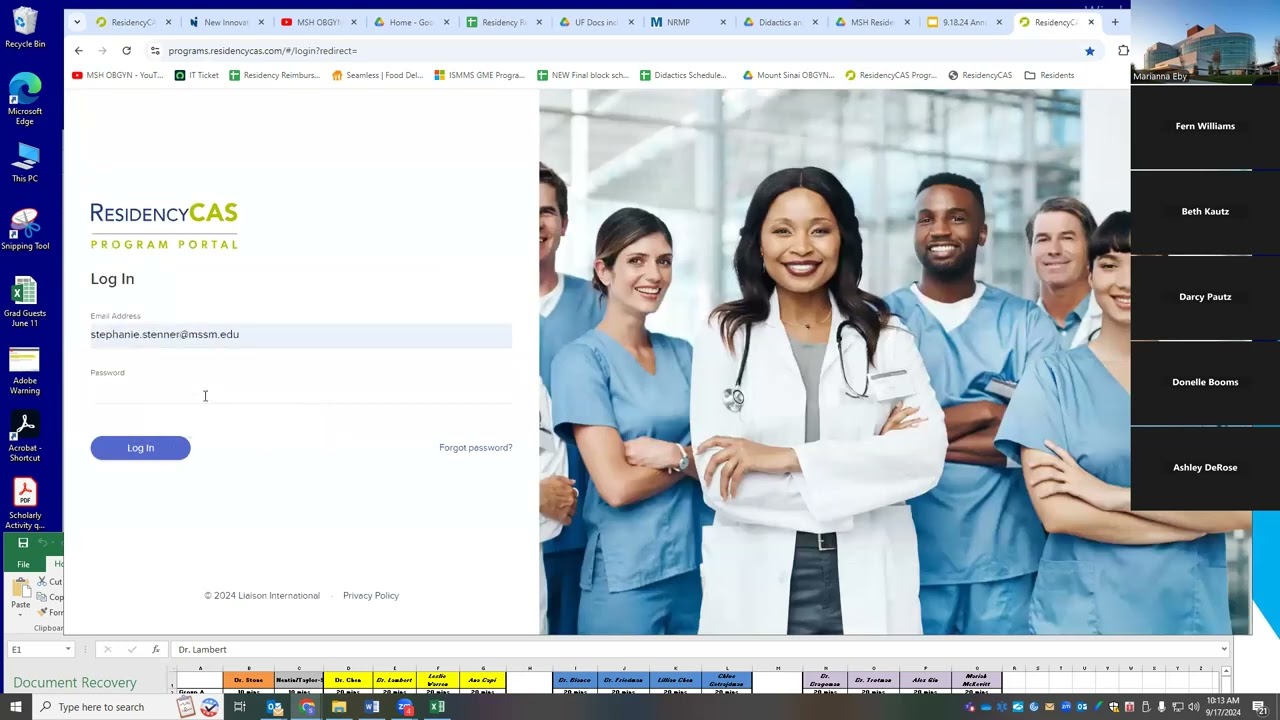The height and width of the screenshot is (720, 1280).
Task: Click the Email Address field
Action: point(301,335)
